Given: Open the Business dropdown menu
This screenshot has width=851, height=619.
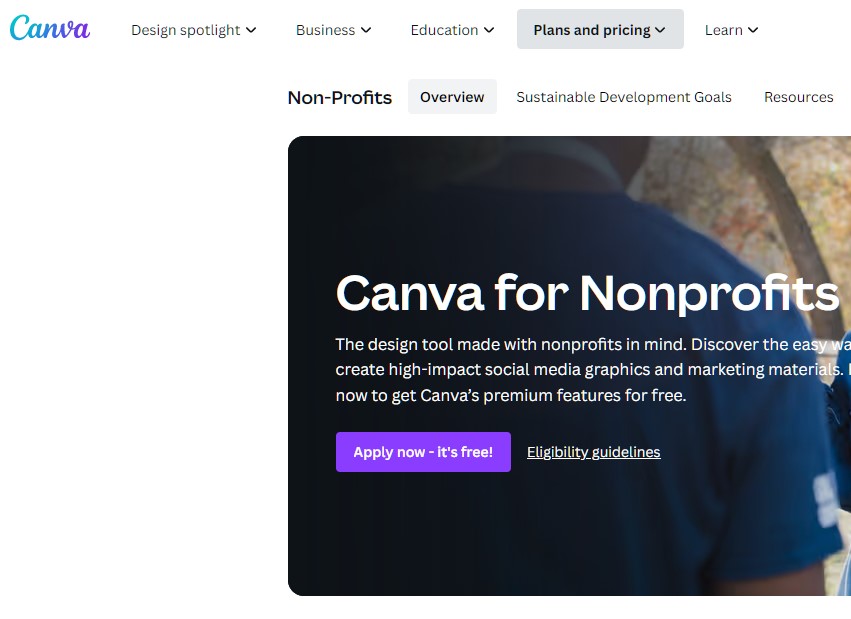Looking at the screenshot, I should pos(325,30).
